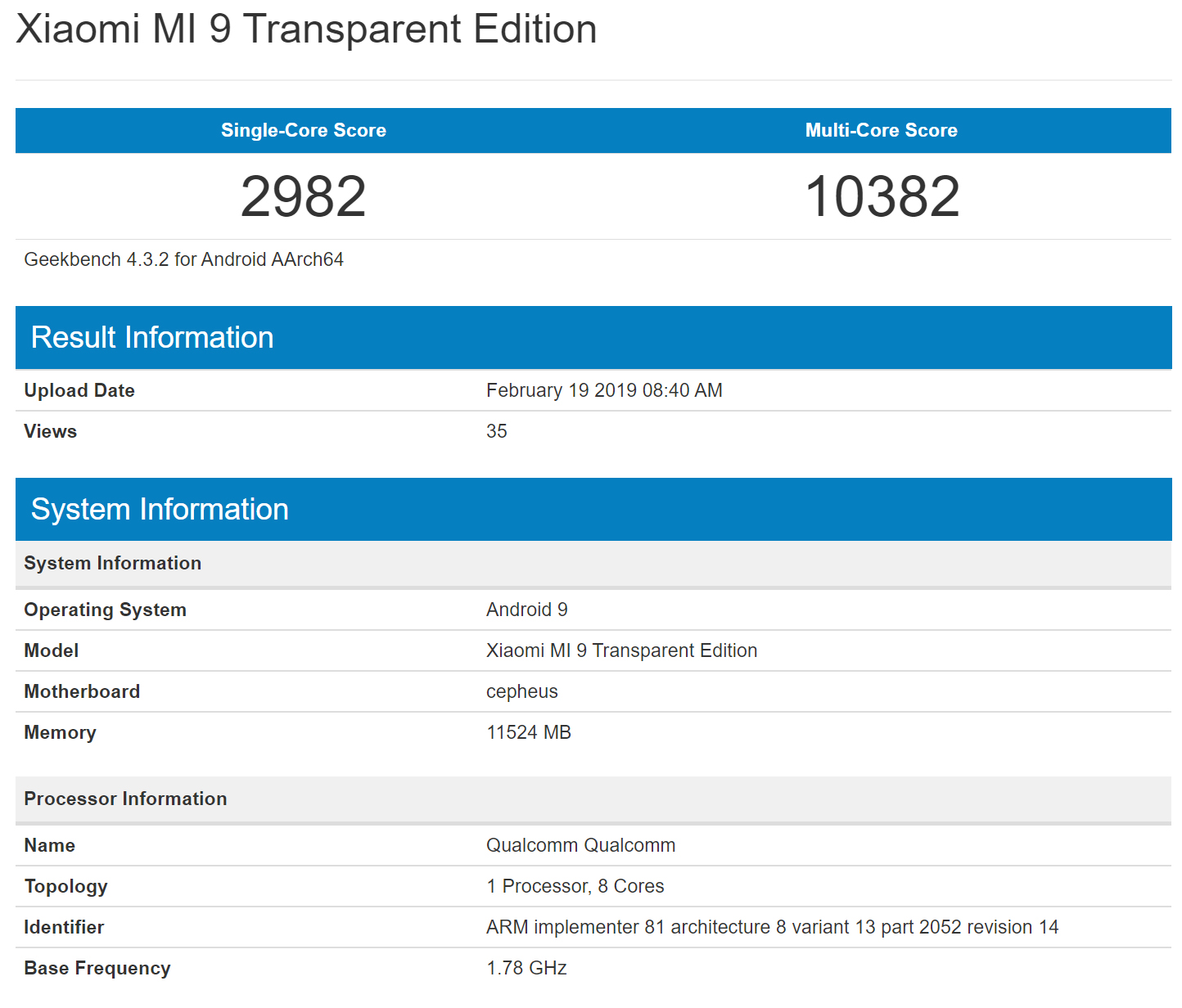Click the Views count 35
The height and width of the screenshot is (1008, 1182).
(497, 431)
